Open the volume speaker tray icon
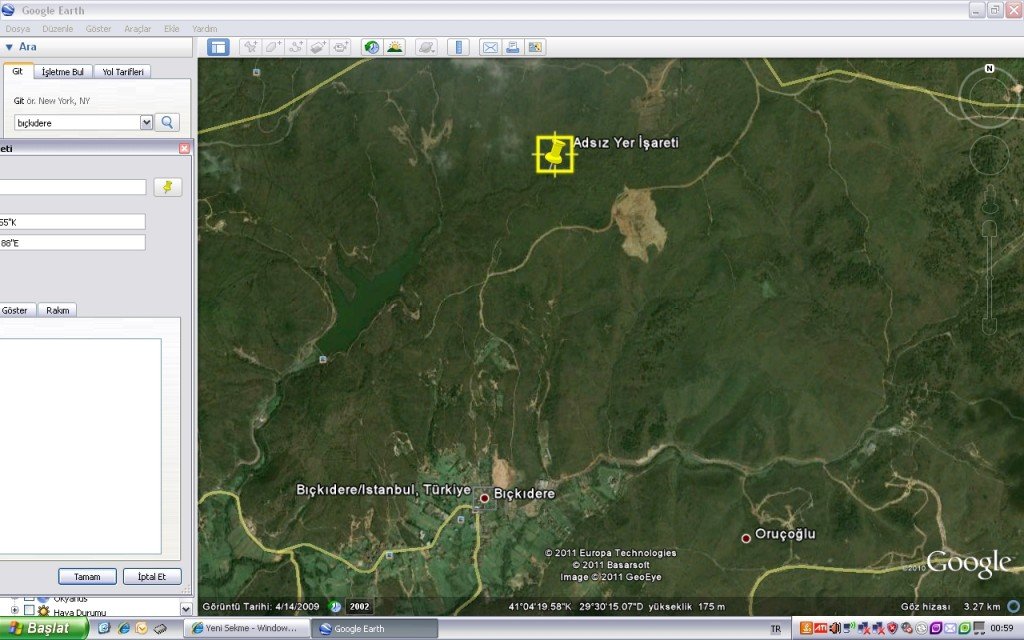The width and height of the screenshot is (1024, 640). click(x=835, y=628)
